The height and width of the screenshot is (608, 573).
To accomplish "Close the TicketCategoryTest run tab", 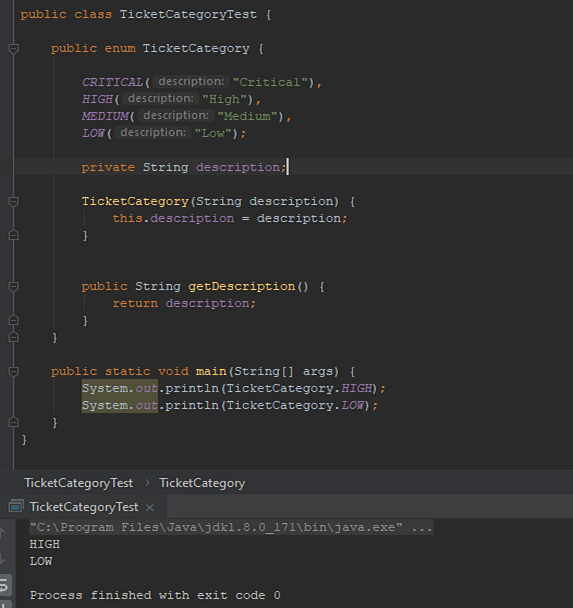I will (150, 507).
